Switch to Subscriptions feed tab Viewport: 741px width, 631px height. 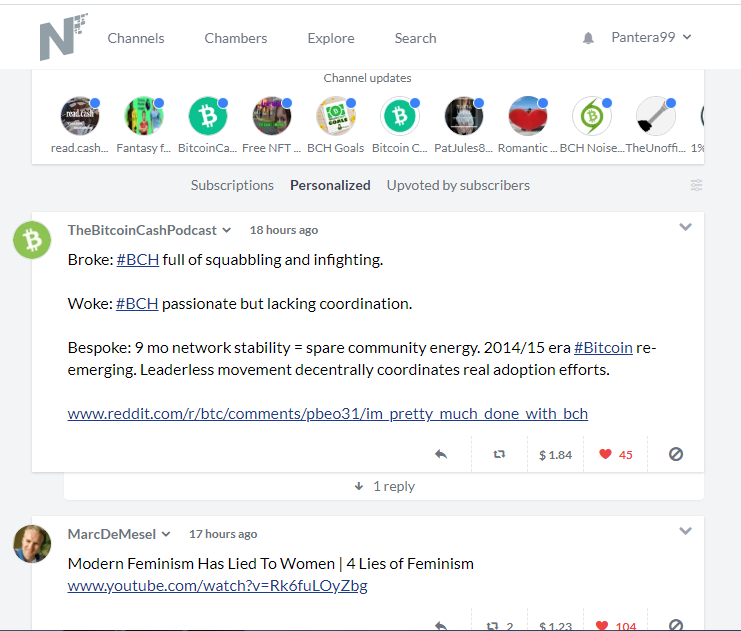coord(232,185)
